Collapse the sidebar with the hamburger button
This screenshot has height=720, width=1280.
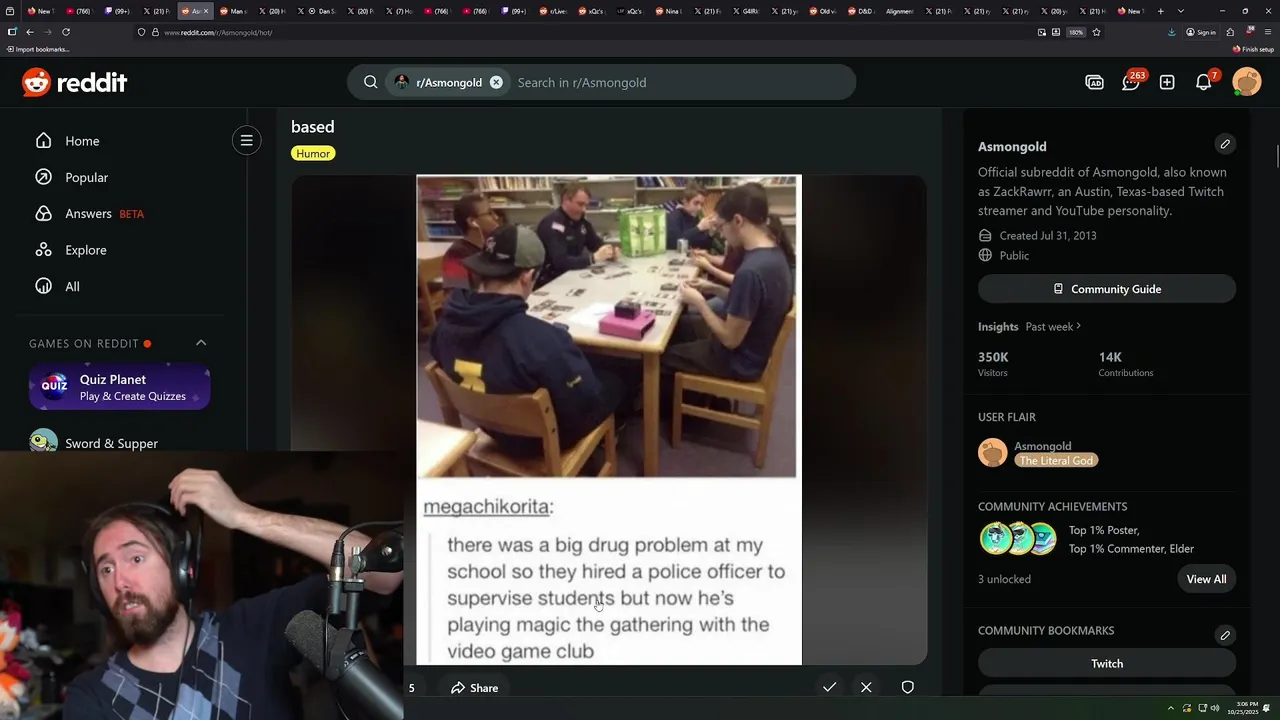(246, 140)
